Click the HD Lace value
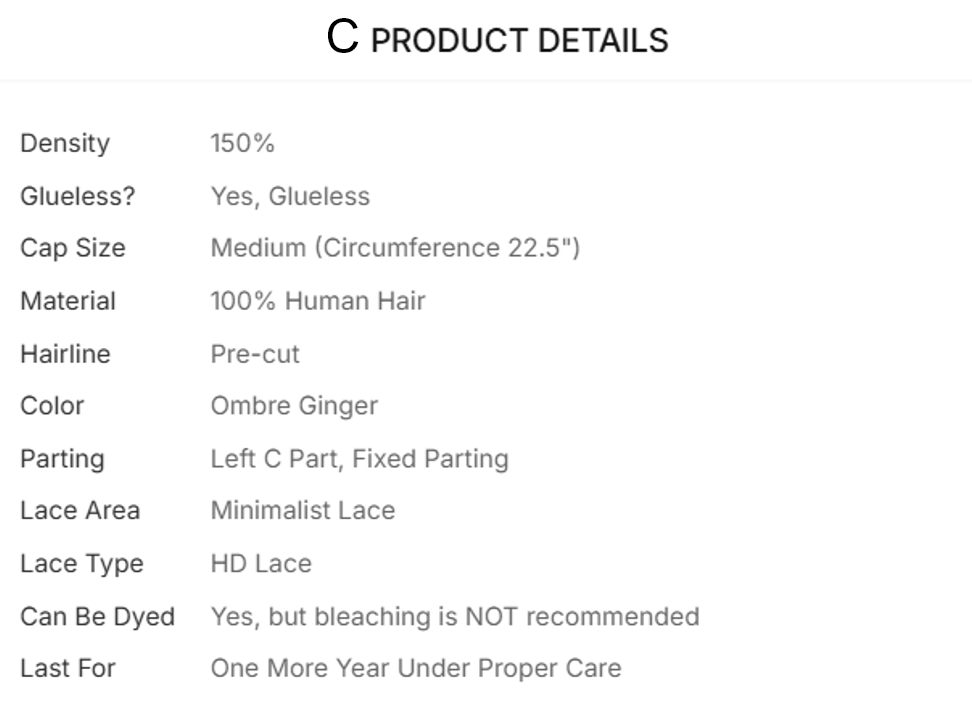This screenshot has width=972, height=725. 261,564
